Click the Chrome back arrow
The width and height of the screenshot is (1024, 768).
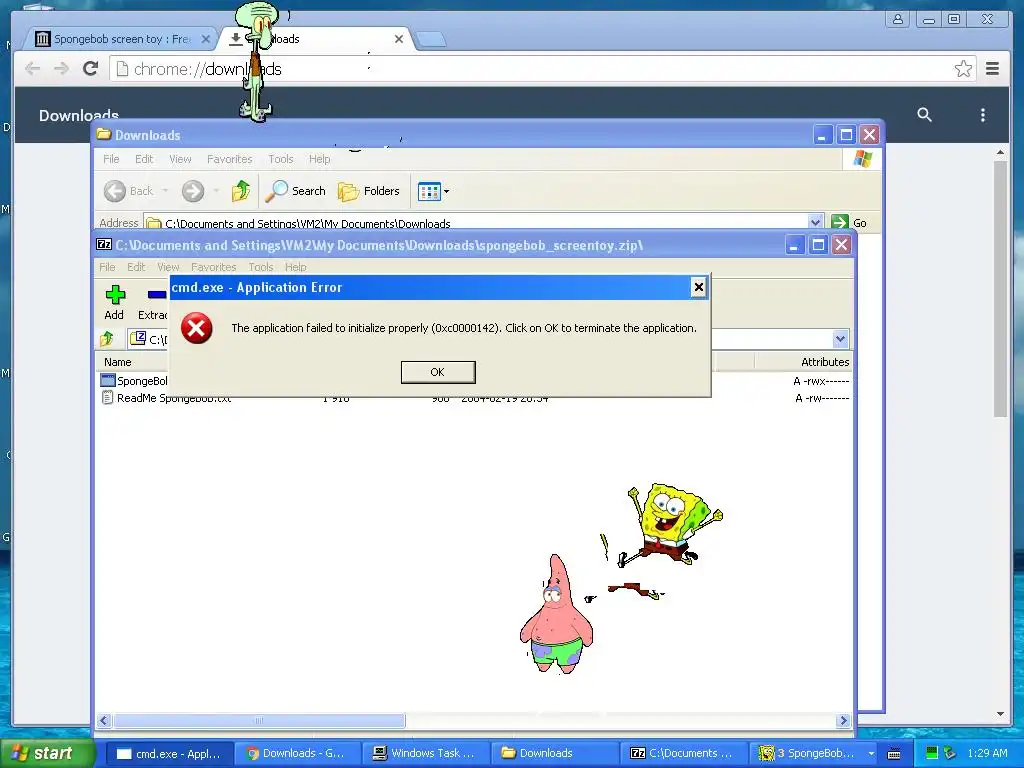[32, 69]
